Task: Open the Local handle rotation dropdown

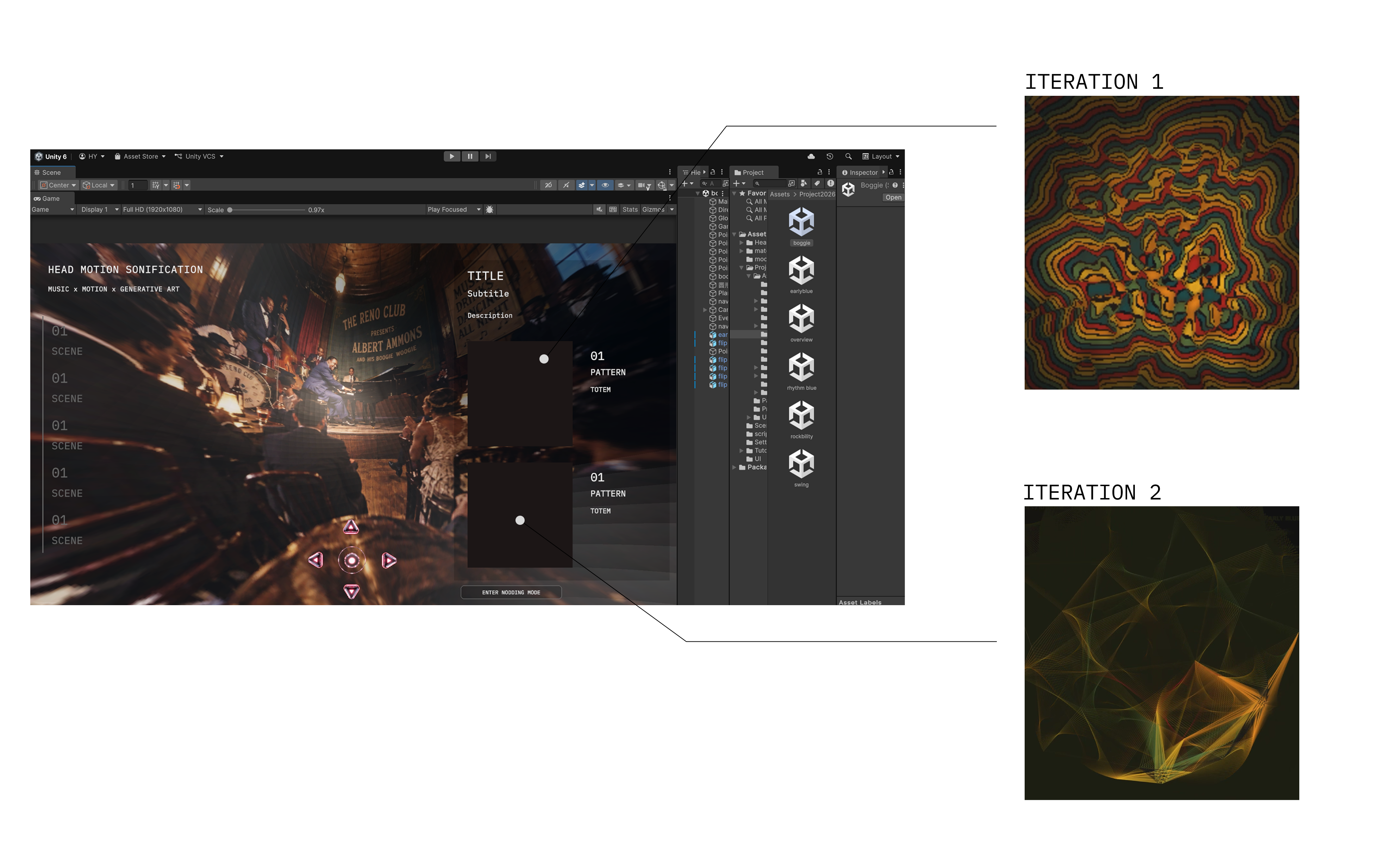Action: [99, 185]
